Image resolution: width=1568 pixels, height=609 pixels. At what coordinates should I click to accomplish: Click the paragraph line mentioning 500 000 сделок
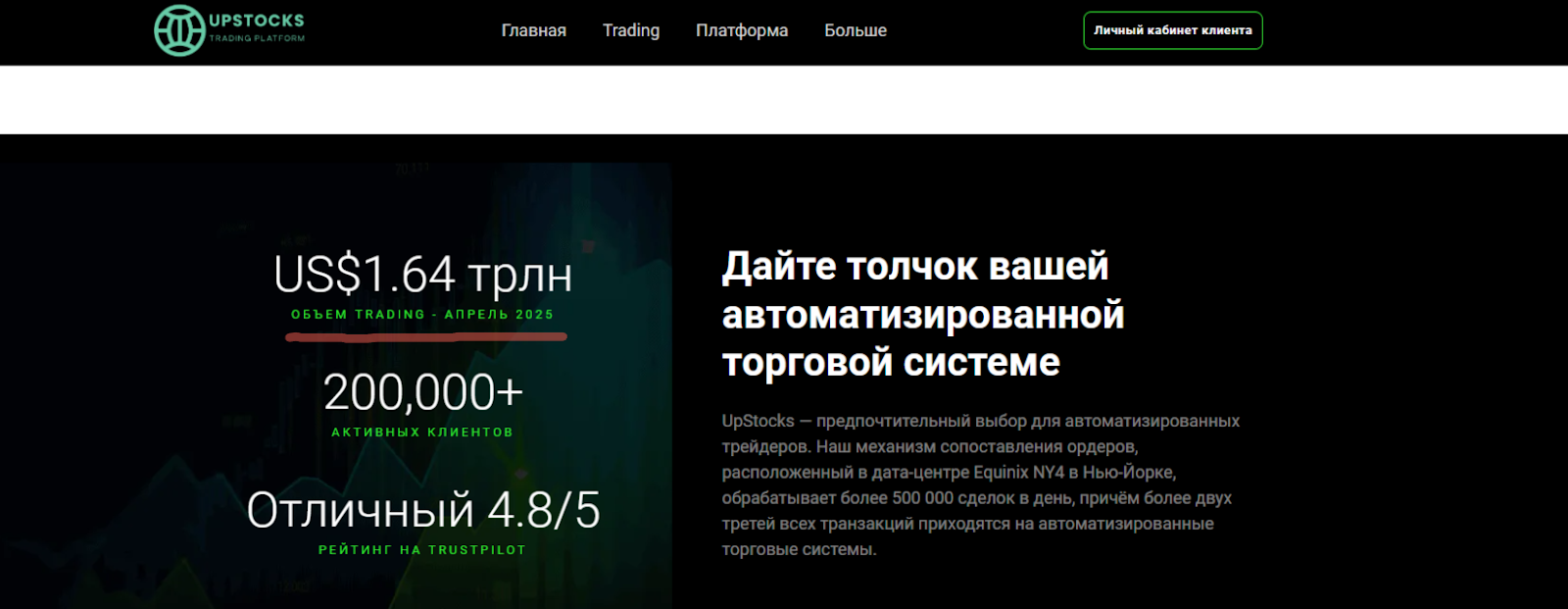tap(977, 498)
